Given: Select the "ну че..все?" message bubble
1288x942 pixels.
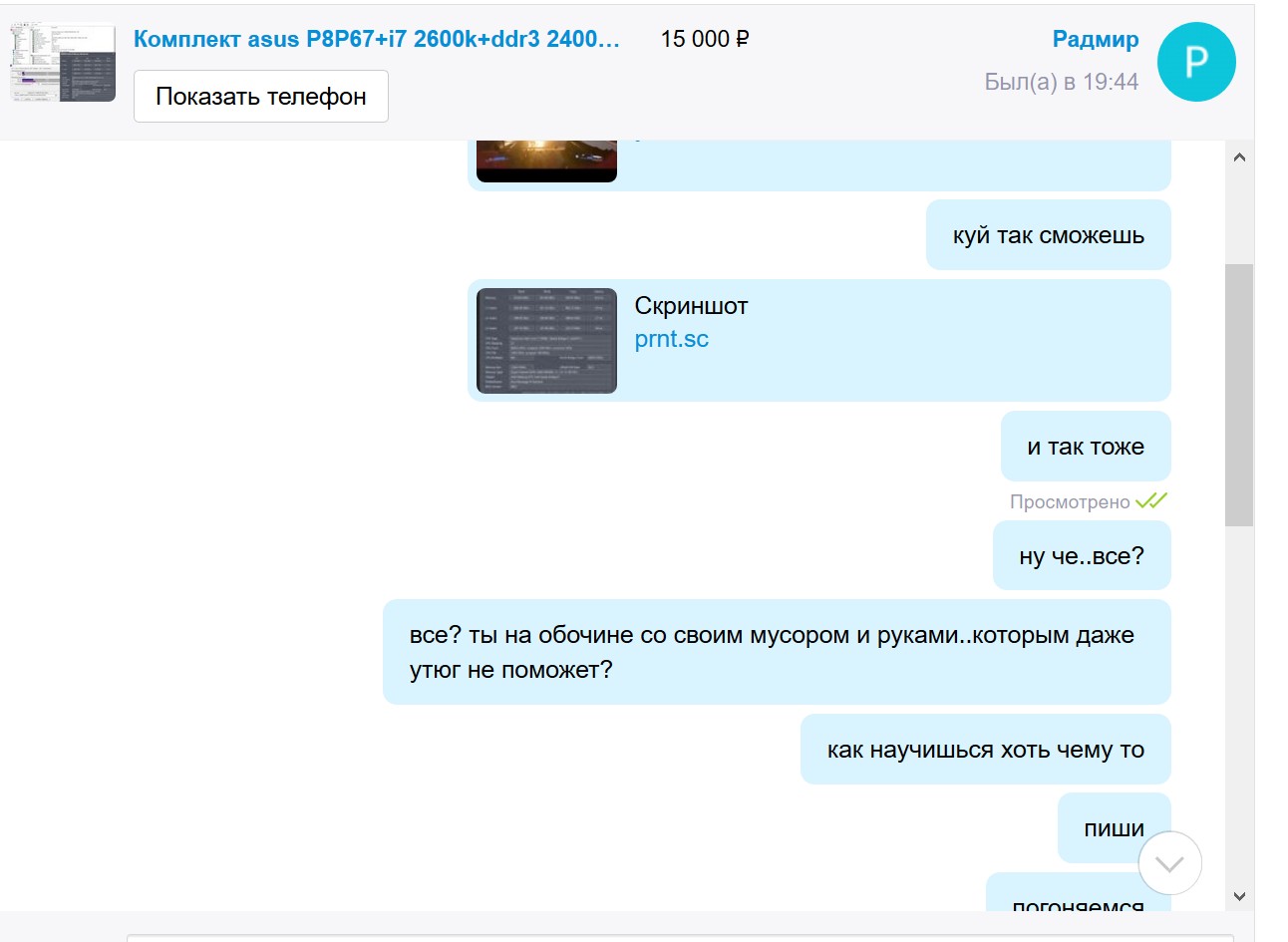Looking at the screenshot, I should 1081,555.
